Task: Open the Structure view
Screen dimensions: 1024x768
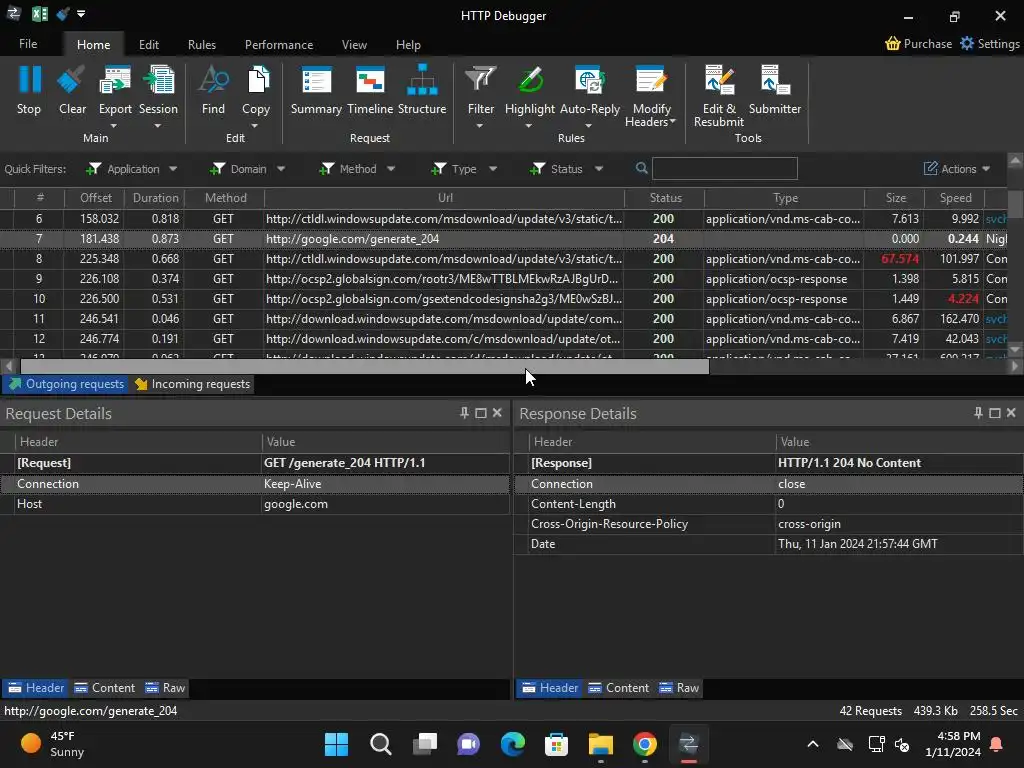Action: pos(422,90)
